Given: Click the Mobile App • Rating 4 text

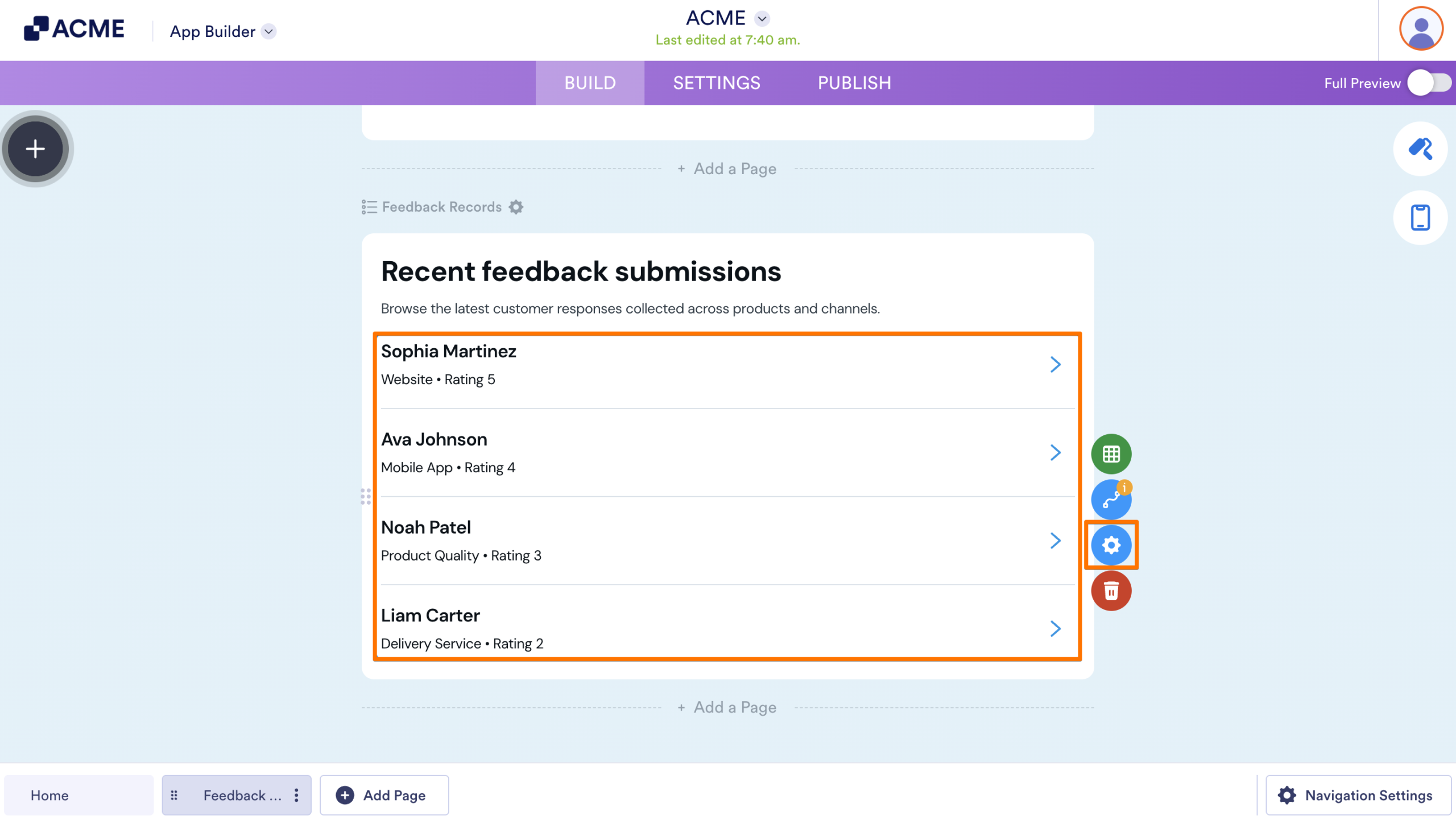Looking at the screenshot, I should (x=448, y=468).
